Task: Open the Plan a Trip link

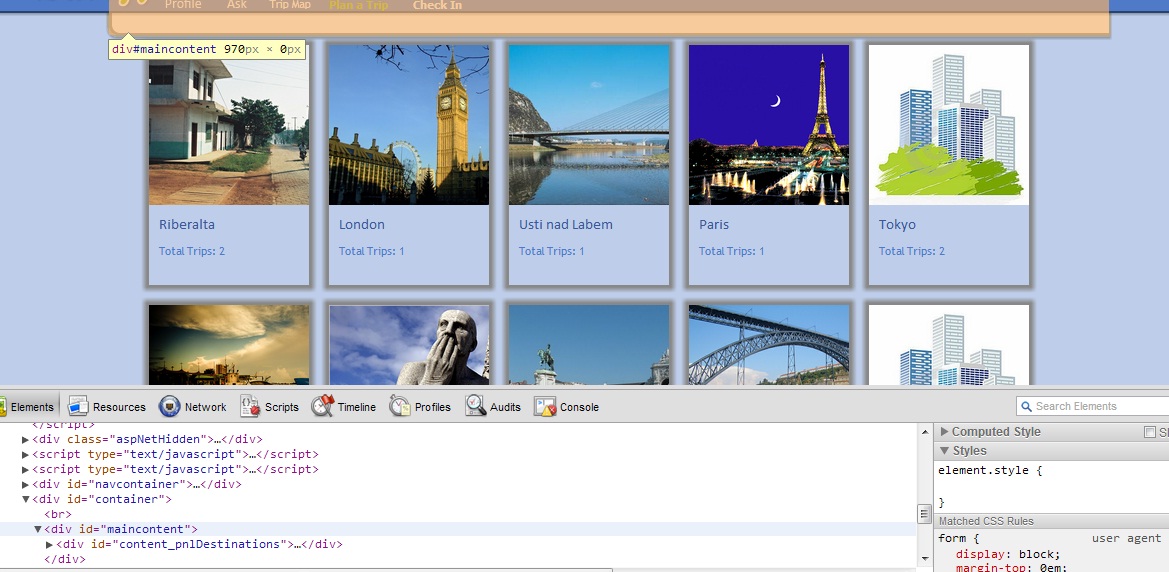Action: (359, 5)
